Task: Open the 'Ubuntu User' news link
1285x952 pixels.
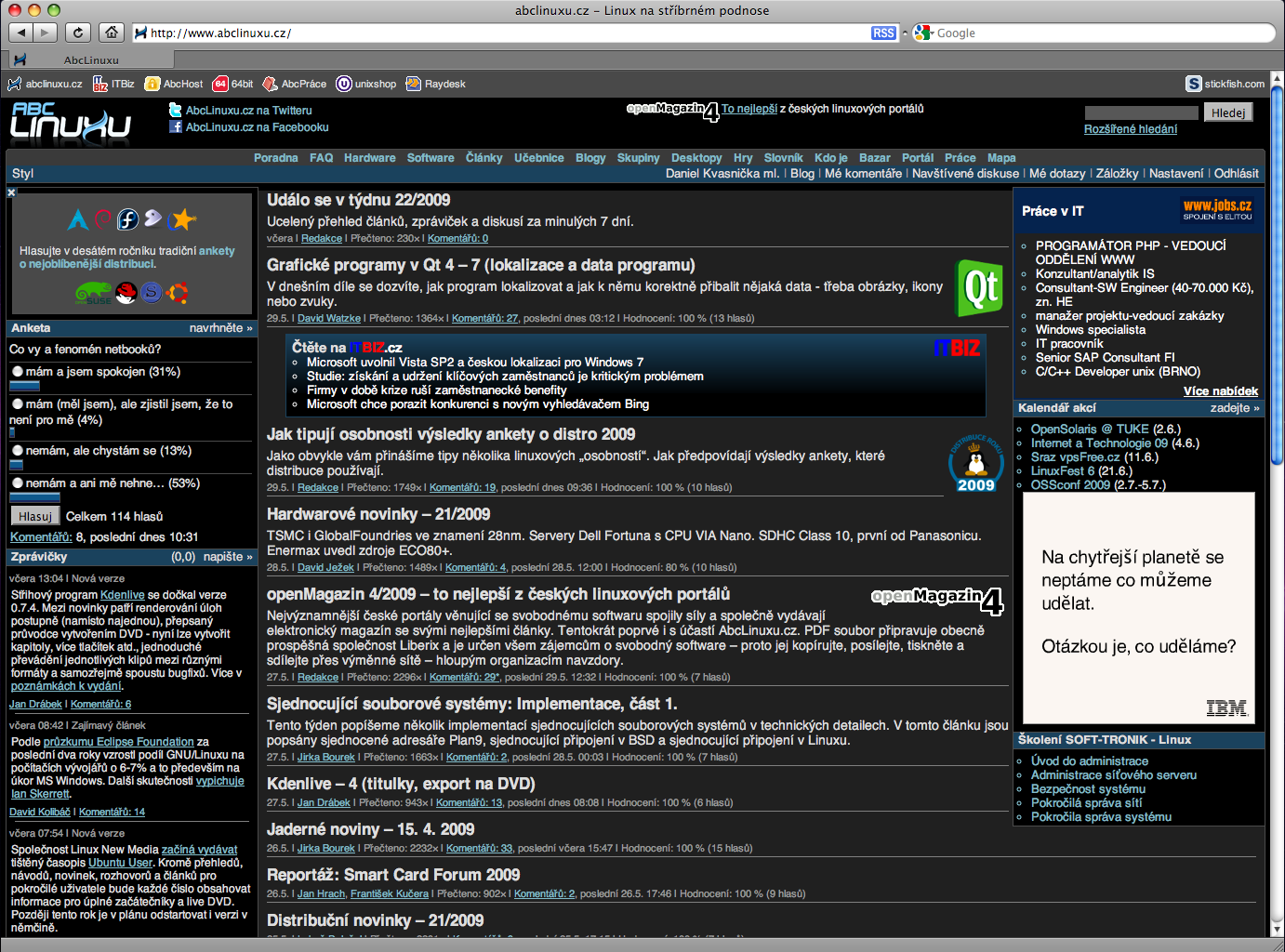Action: click(x=121, y=863)
